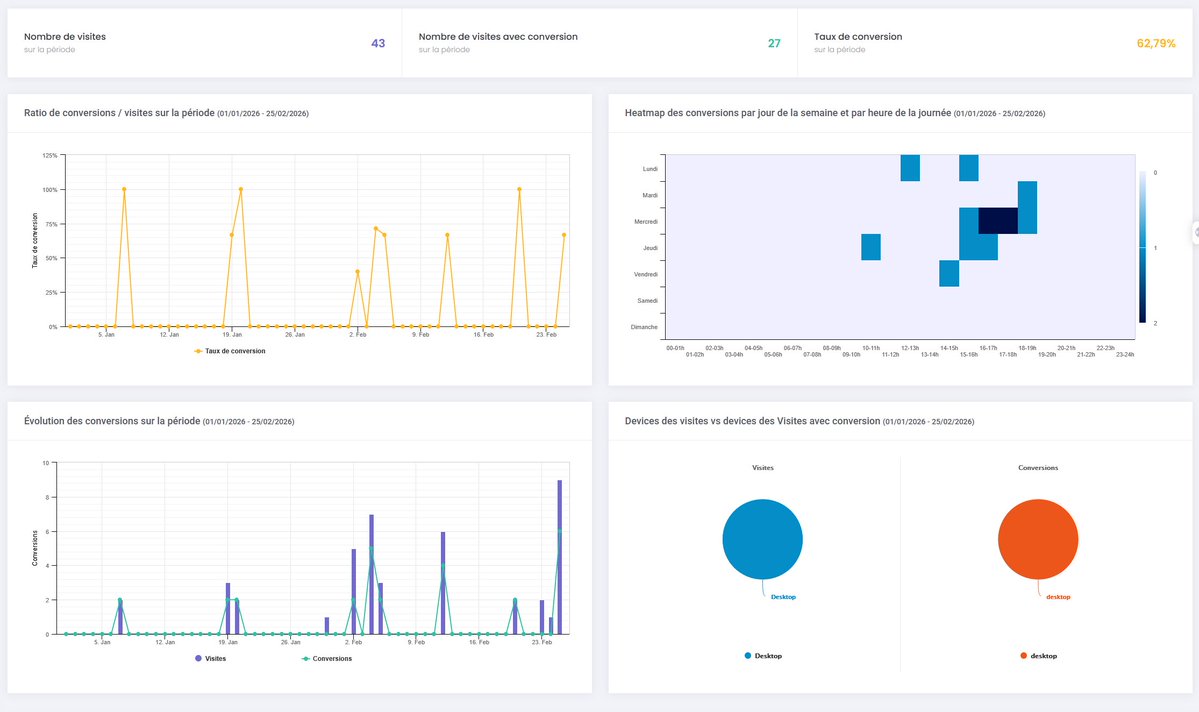Image resolution: width=1199 pixels, height=712 pixels.
Task: Select the orange Conversions pie chart
Action: click(x=1038, y=539)
